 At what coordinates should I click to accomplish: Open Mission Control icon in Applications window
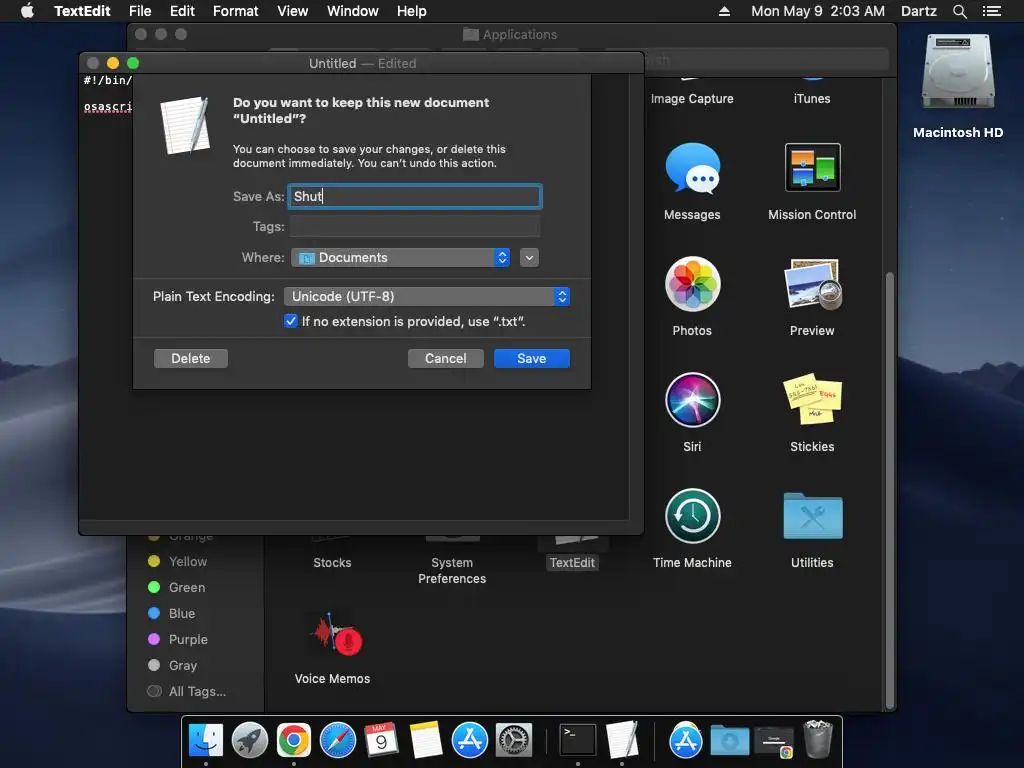coord(812,167)
